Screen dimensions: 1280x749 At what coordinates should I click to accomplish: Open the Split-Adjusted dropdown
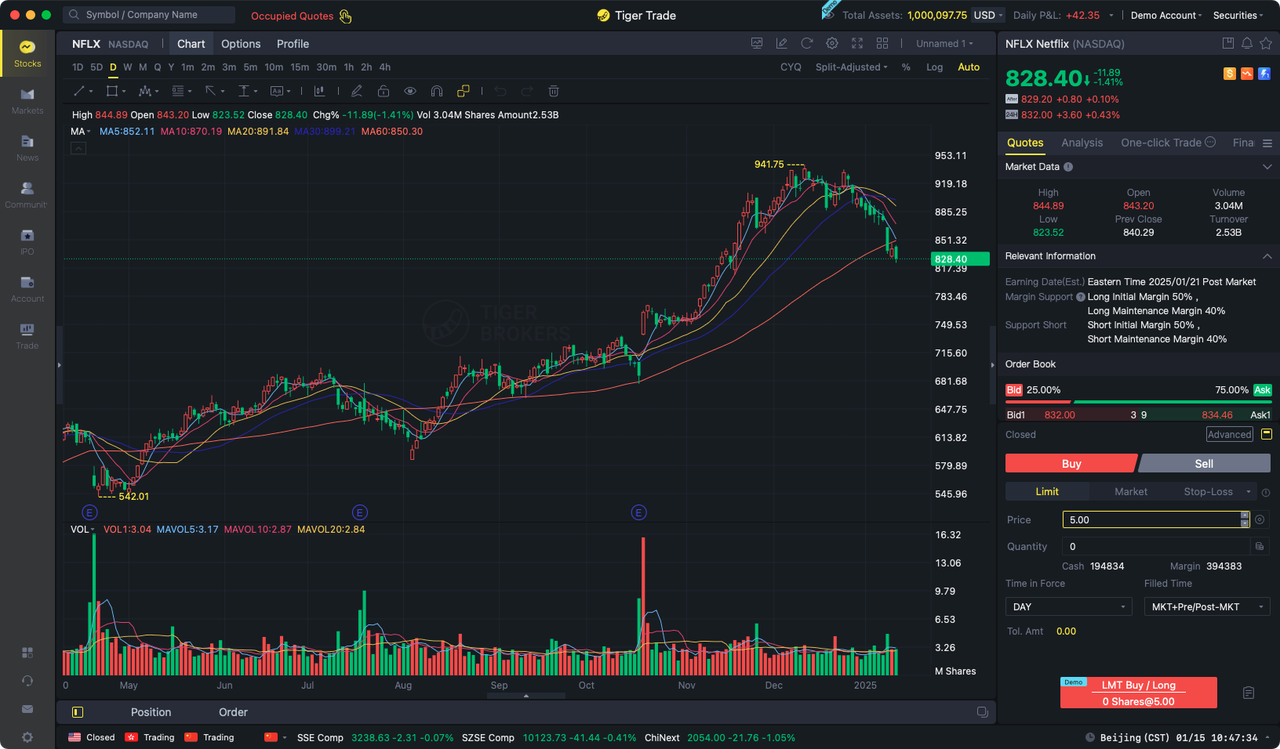click(851, 67)
